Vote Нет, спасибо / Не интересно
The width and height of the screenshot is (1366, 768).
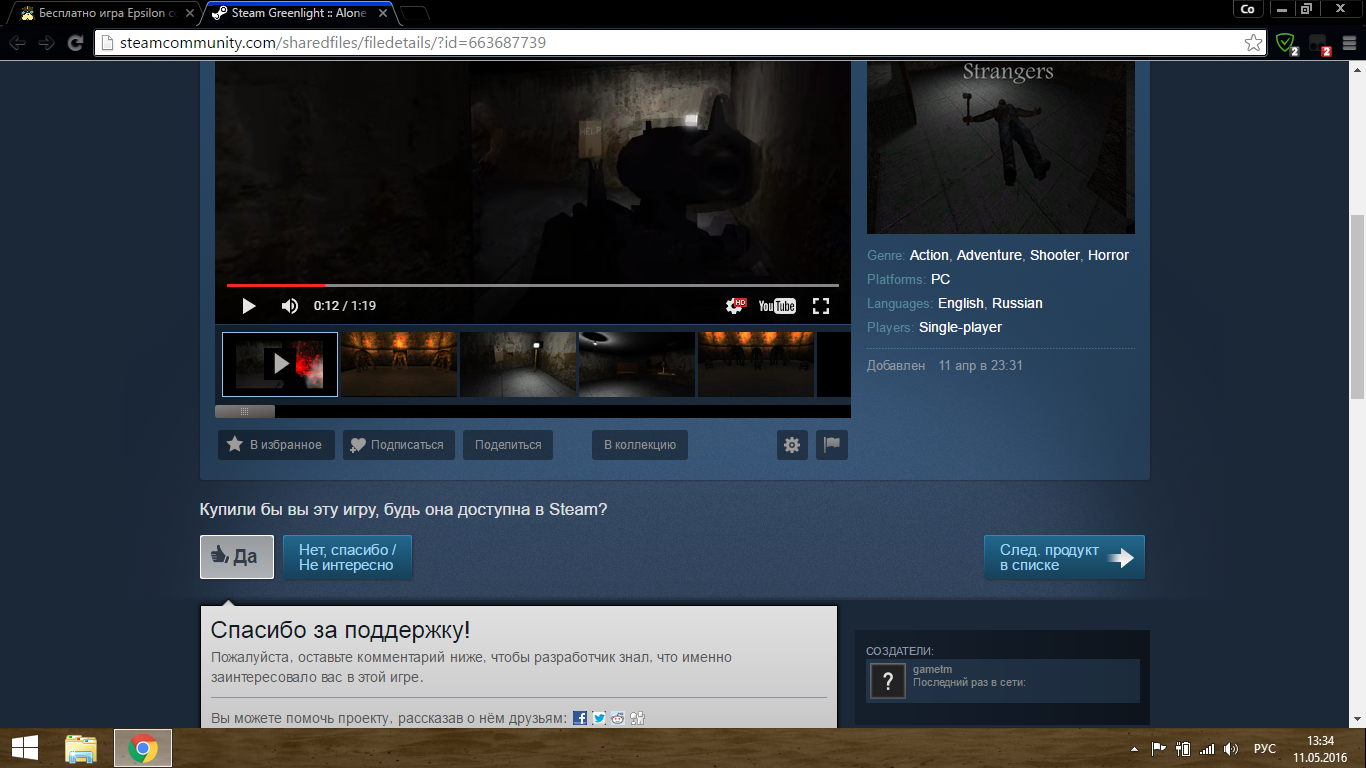click(348, 557)
